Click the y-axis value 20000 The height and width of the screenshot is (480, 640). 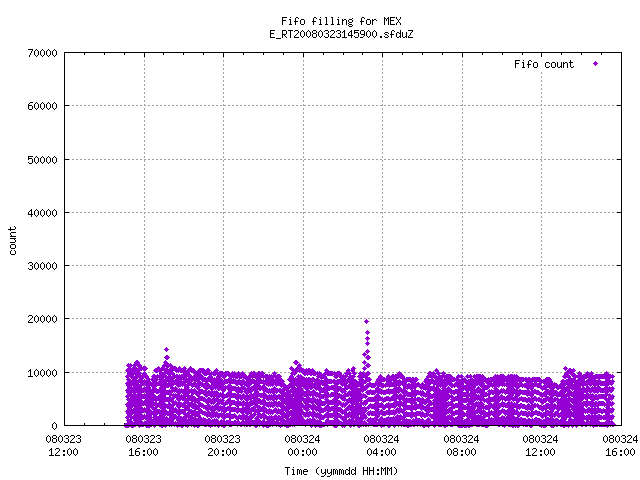coord(42,319)
